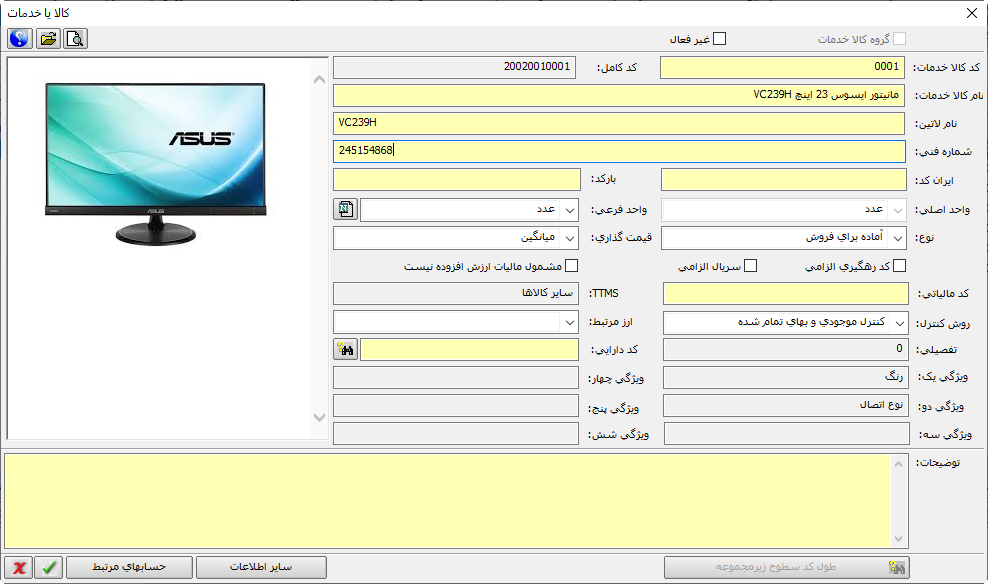Screen dimensions: 988x584
Task: Click the ویژگی سه field
Action: pyautogui.click(x=786, y=434)
